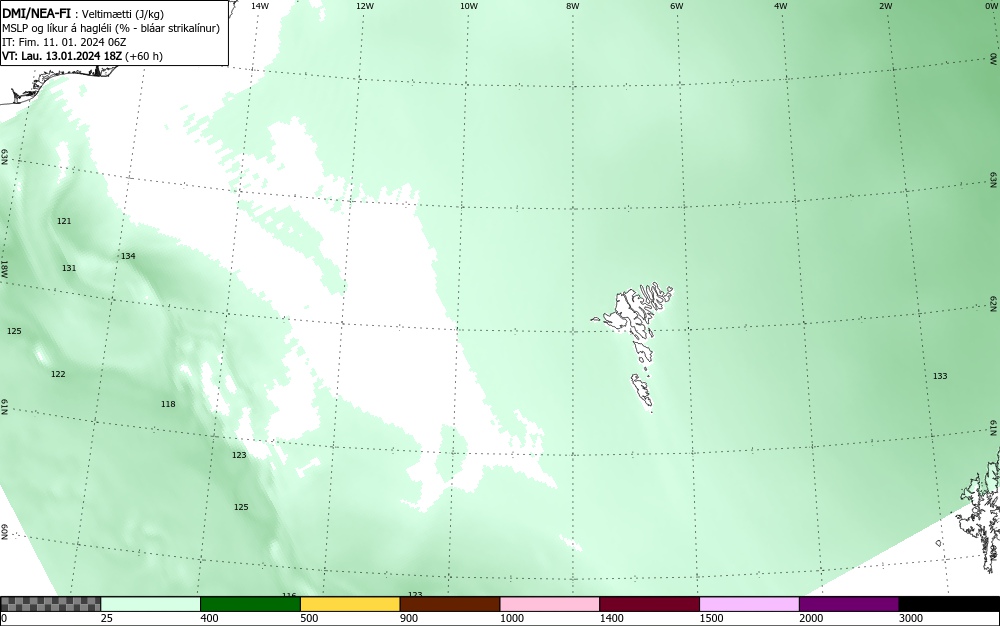
Task: Select the light pink 1000–1400 legend swatch
Action: click(550, 604)
